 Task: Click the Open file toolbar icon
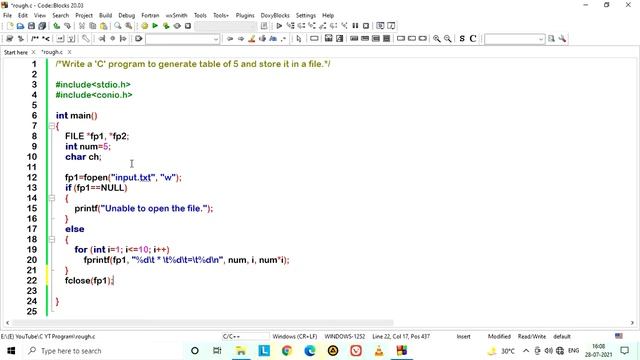(x=20, y=26)
